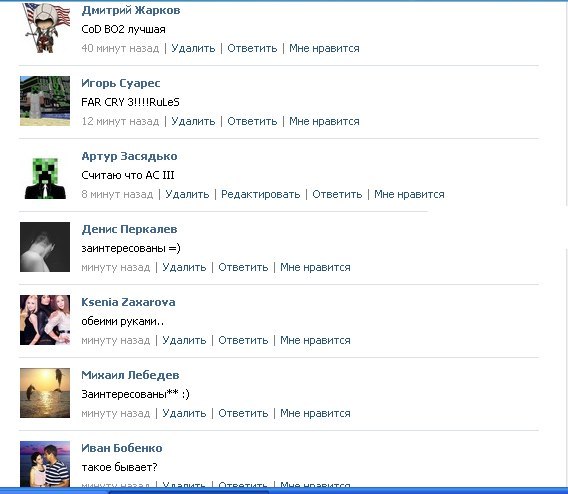
Task: Like Артур Засядько's AC III comment
Action: point(409,194)
